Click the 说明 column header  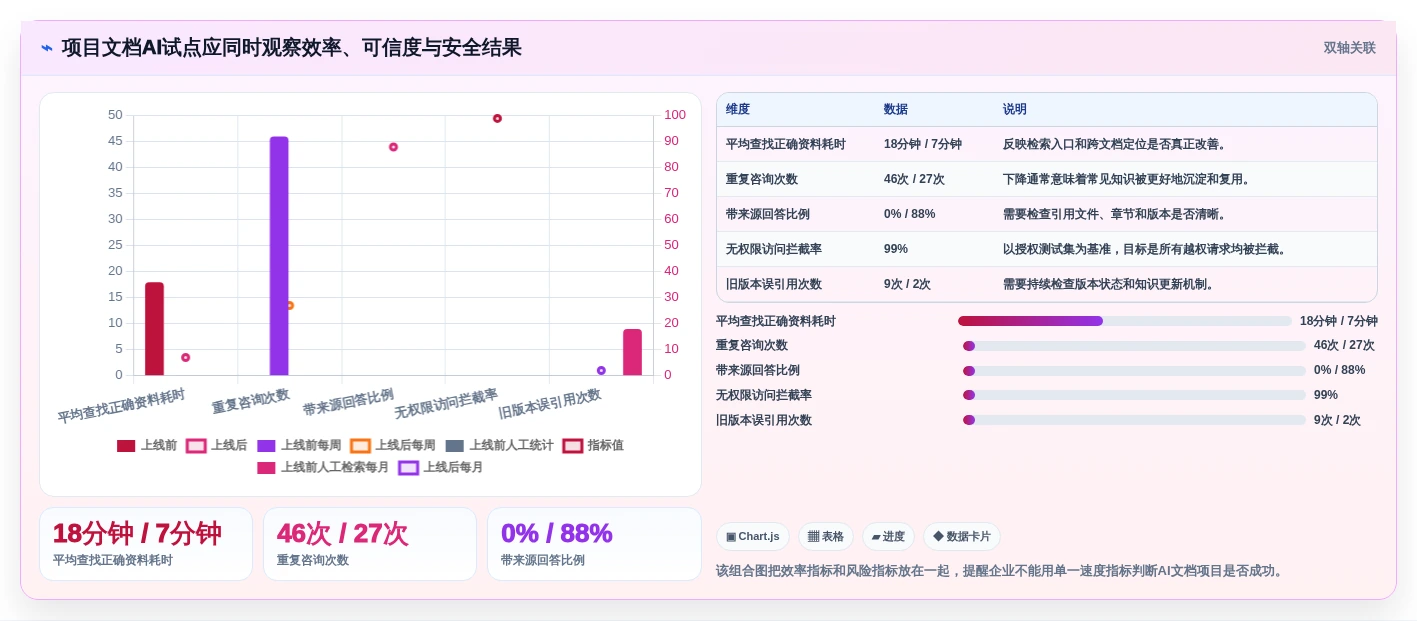(x=1015, y=110)
